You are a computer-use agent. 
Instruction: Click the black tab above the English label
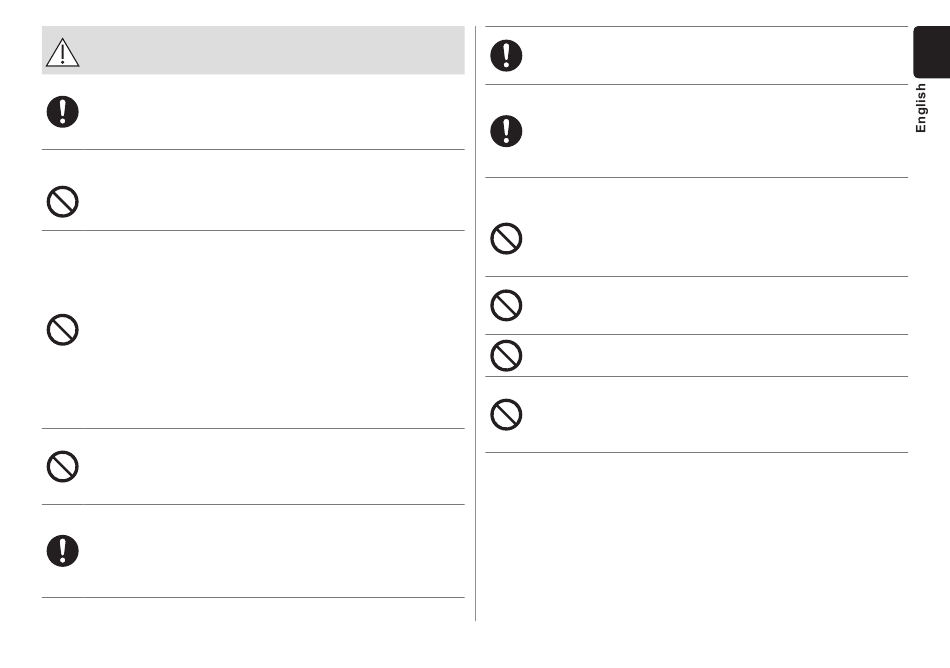[x=932, y=52]
